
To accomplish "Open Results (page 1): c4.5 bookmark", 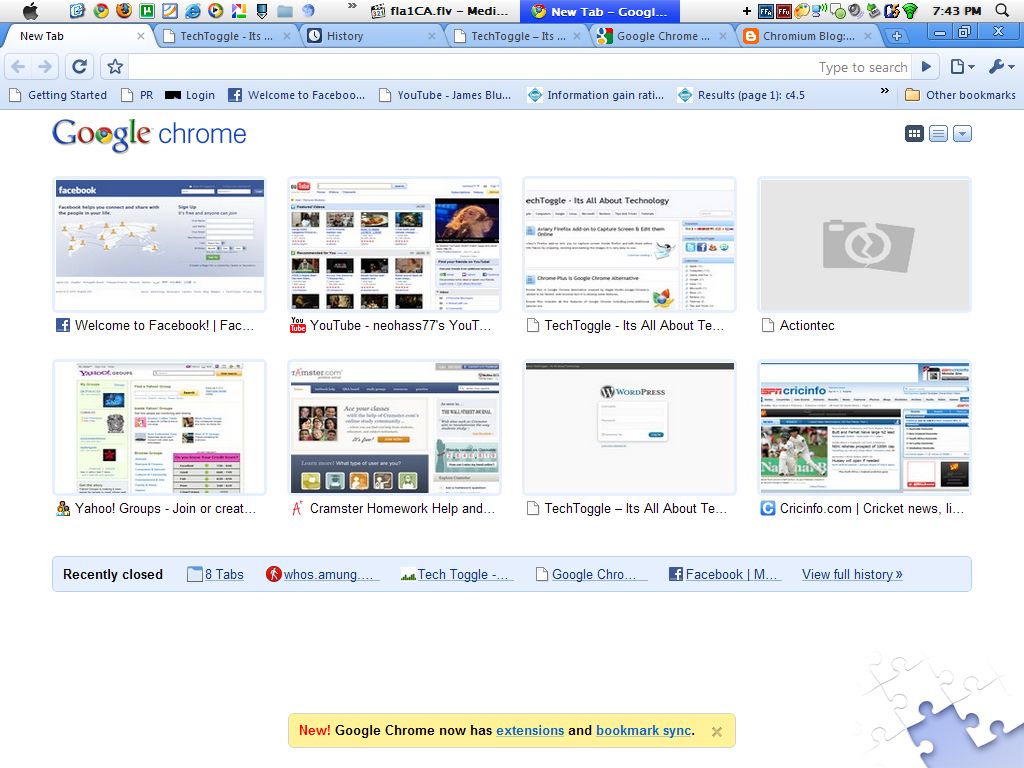I will [x=741, y=95].
